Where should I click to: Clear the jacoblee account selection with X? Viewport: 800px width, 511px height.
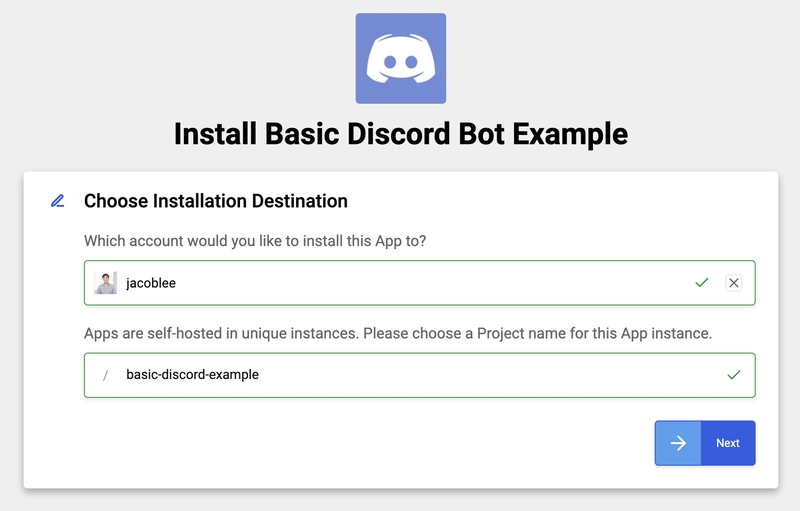tap(734, 283)
